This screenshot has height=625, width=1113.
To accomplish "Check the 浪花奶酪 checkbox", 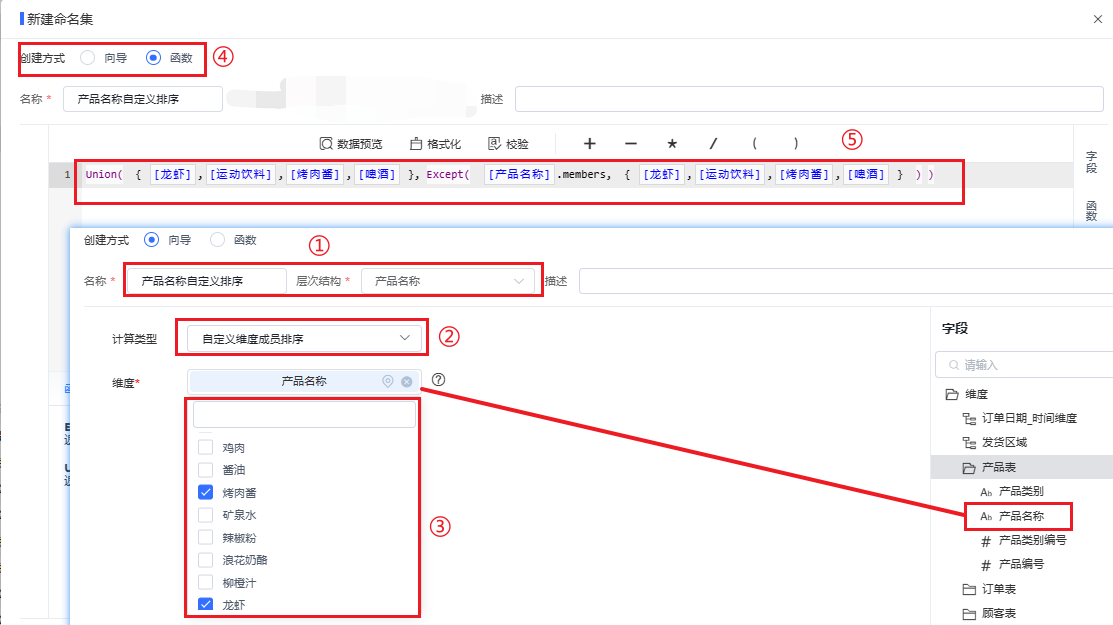I will pos(205,560).
